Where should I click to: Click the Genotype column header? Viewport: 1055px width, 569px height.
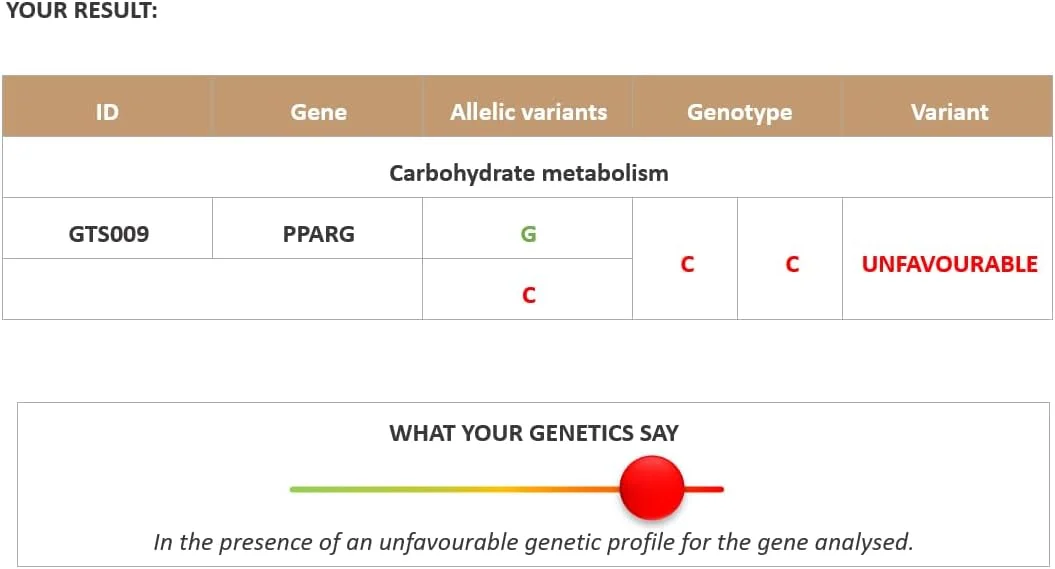[x=739, y=112]
